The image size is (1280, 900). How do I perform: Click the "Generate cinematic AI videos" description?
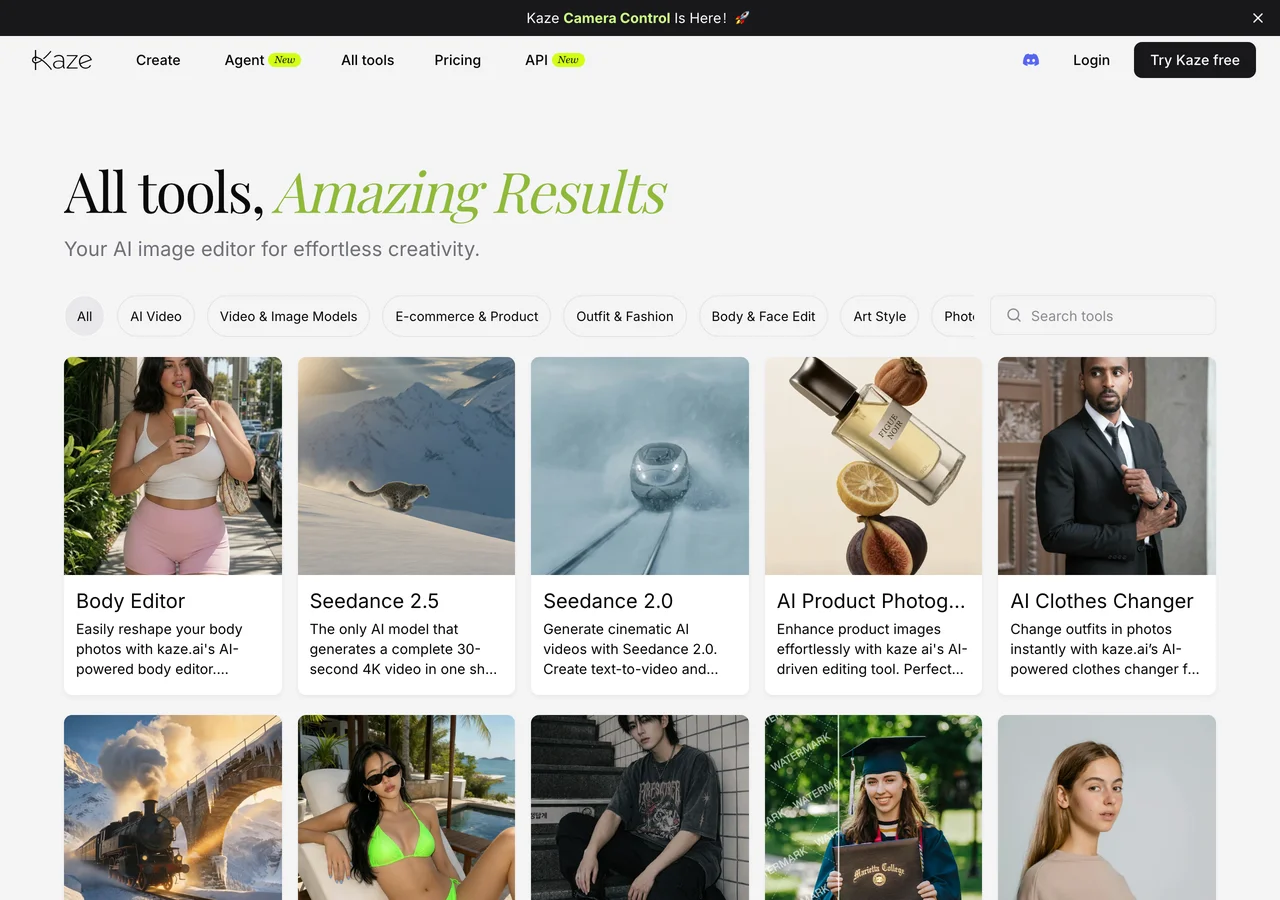click(x=631, y=649)
